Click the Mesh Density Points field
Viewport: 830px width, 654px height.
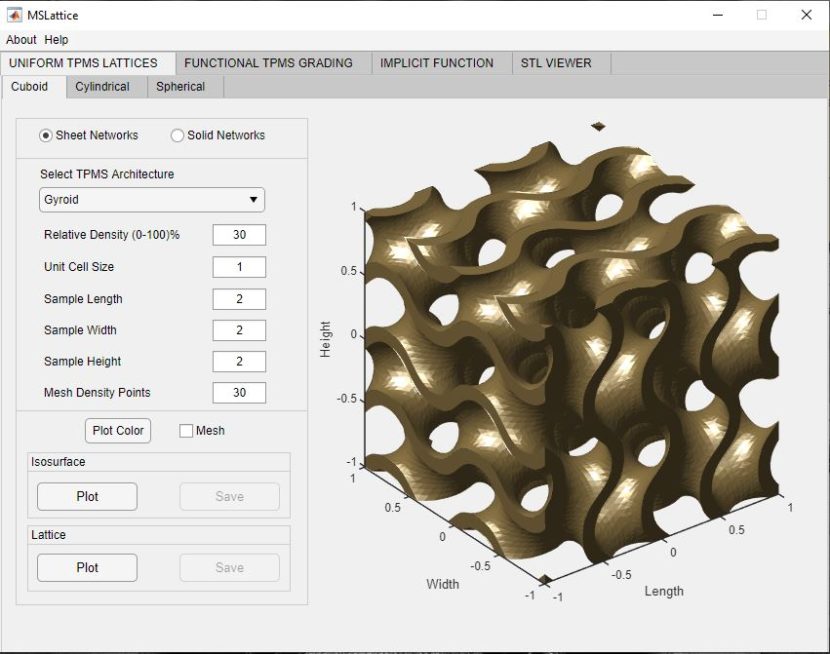tap(239, 393)
